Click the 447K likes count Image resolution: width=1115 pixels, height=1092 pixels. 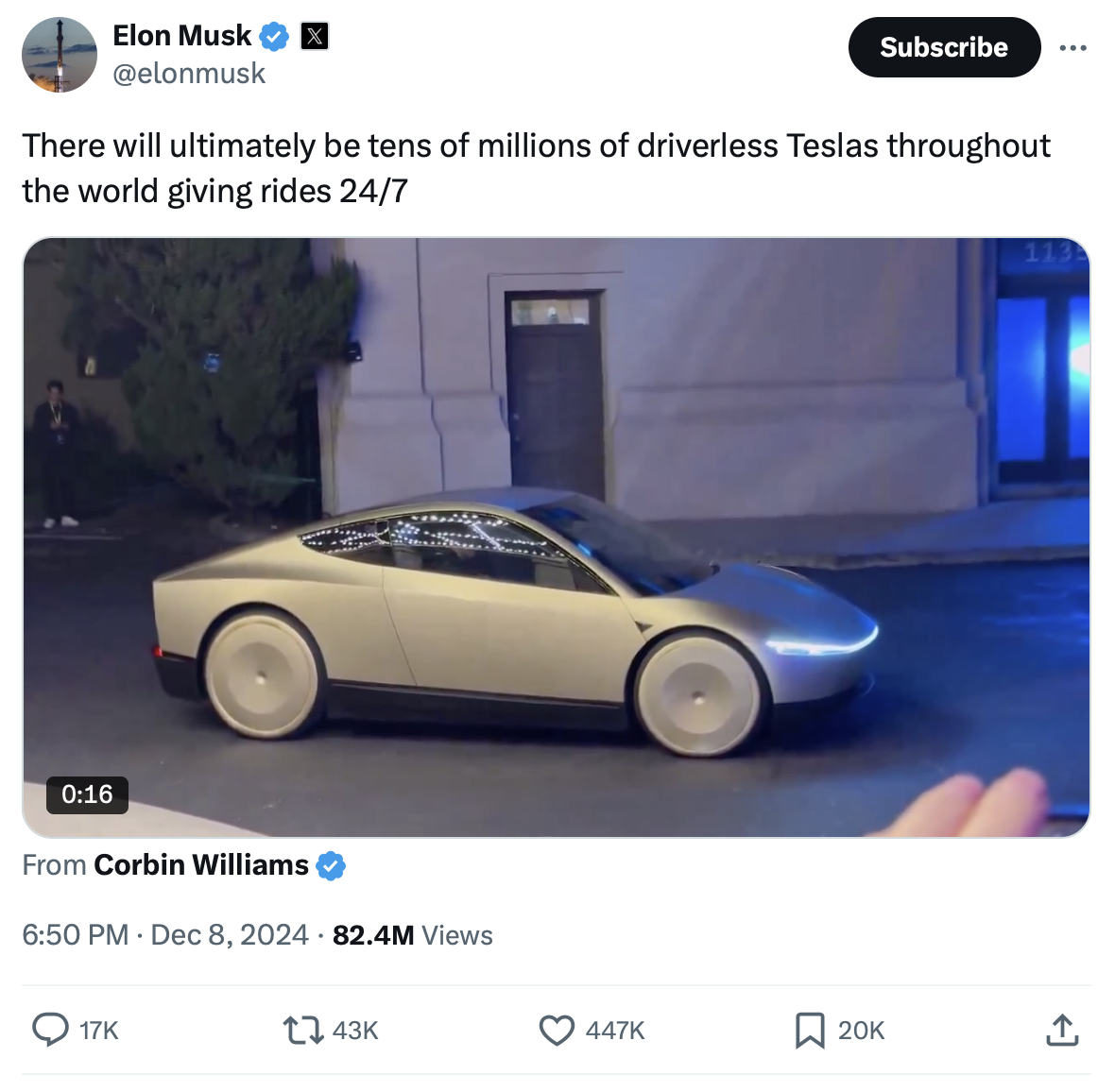[615, 1031]
